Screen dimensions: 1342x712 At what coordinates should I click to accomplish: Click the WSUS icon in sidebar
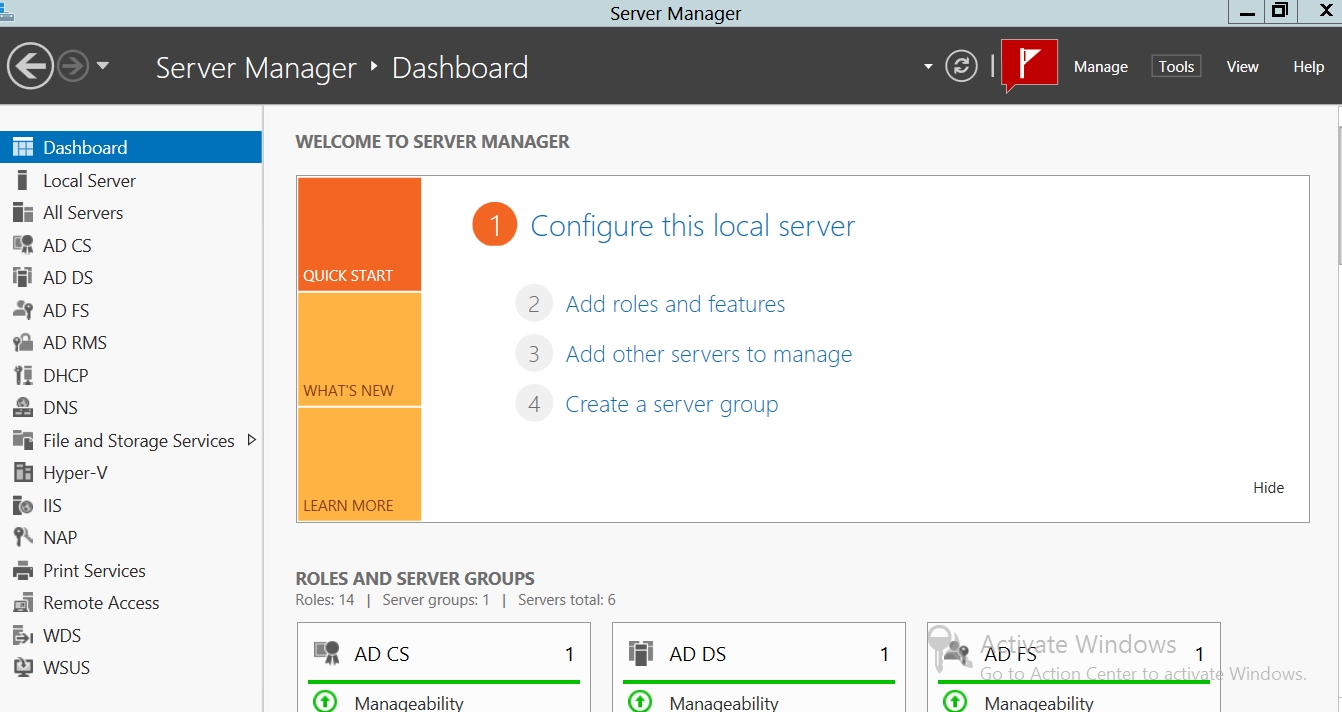click(23, 668)
